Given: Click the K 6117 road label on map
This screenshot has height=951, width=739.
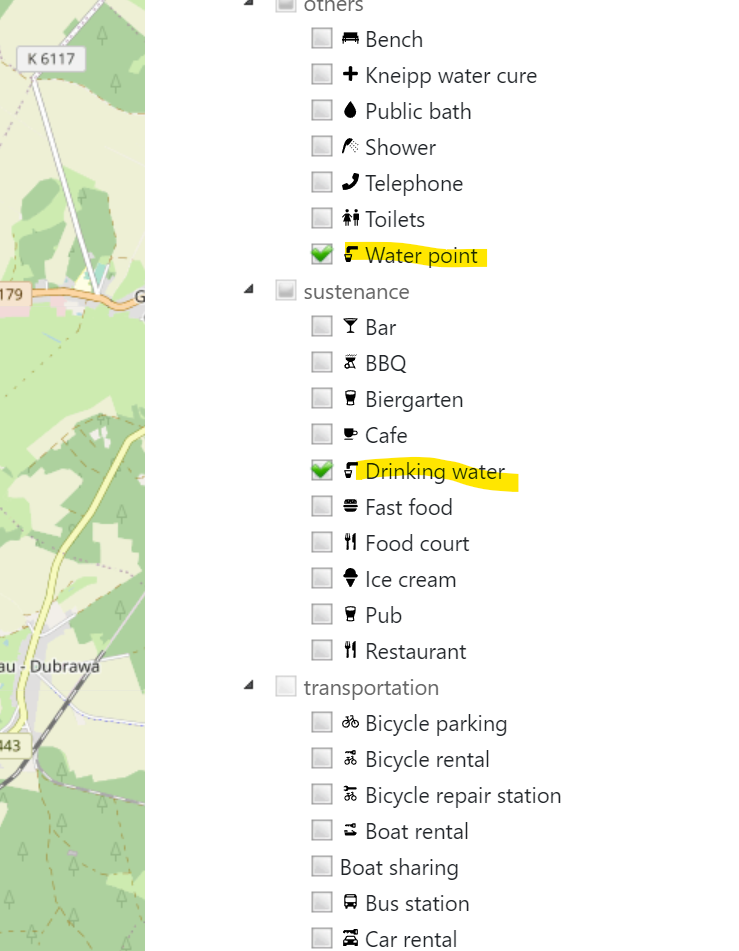Looking at the screenshot, I should pyautogui.click(x=51, y=59).
